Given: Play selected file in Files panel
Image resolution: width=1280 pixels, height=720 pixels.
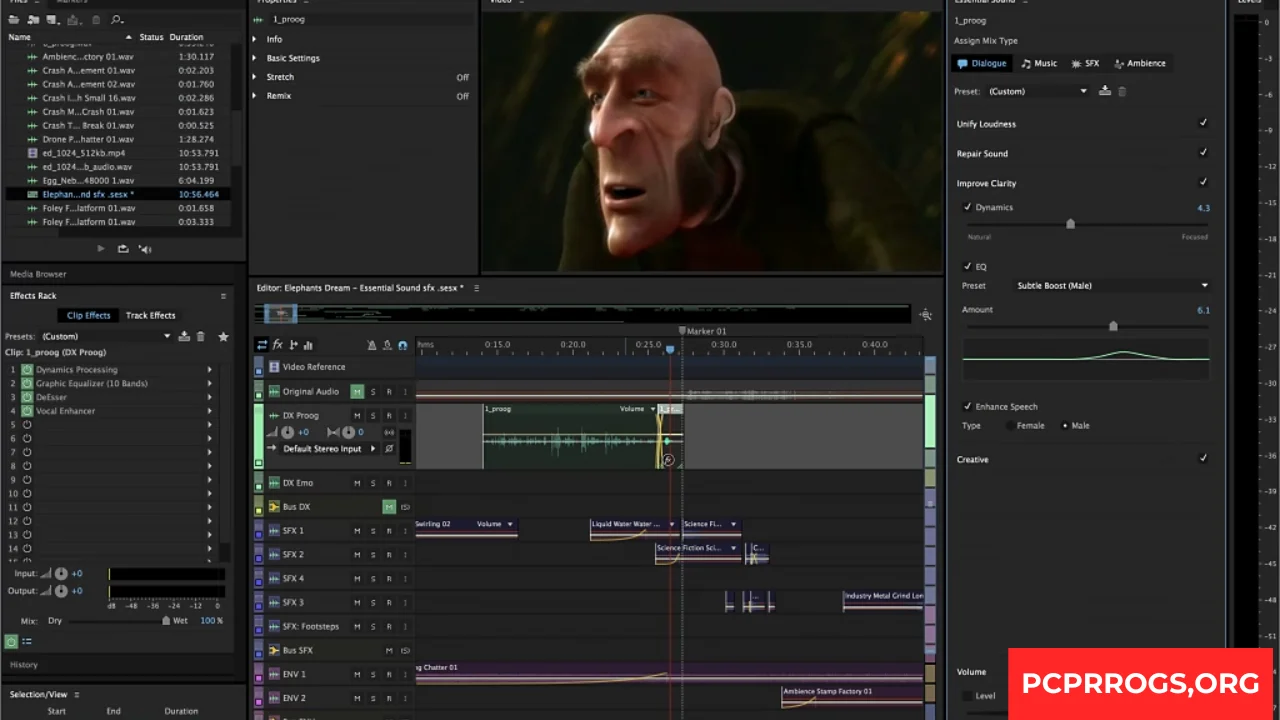Looking at the screenshot, I should (100, 249).
